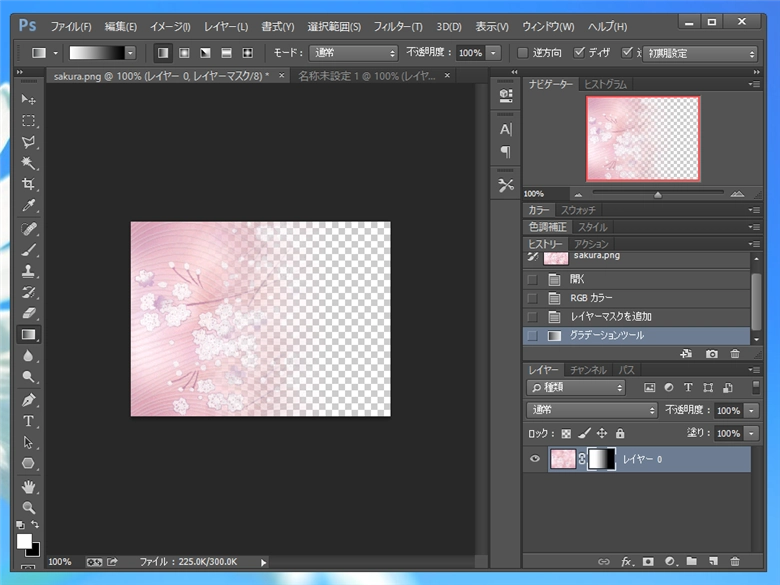Select the Hand tool

29,487
